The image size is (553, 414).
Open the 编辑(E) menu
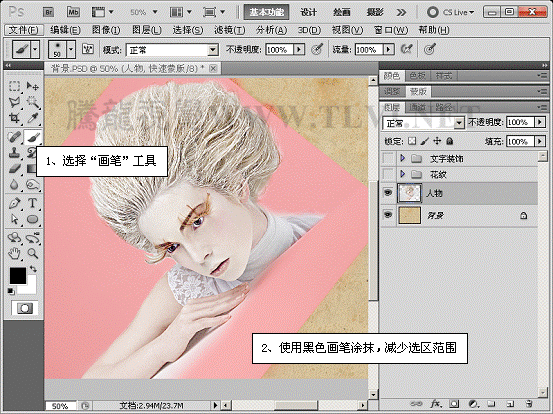(65, 30)
